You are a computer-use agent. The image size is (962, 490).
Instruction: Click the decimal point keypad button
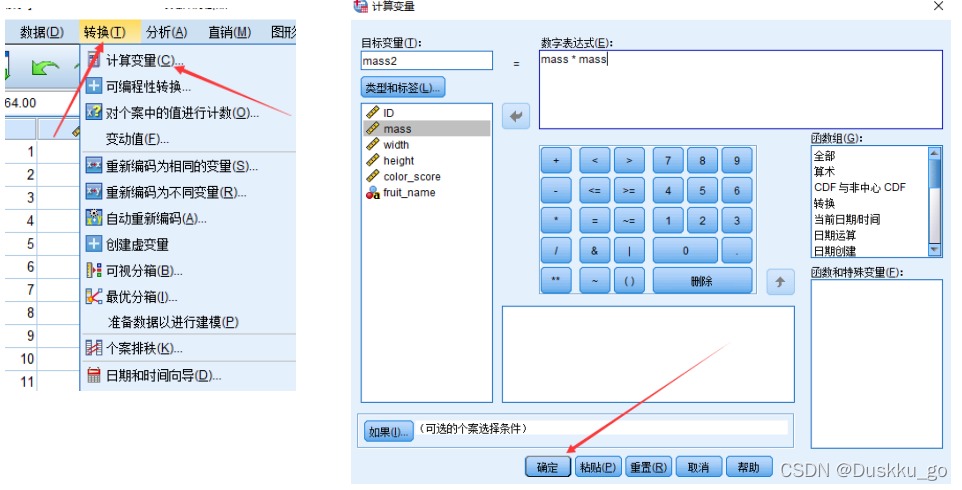point(737,250)
